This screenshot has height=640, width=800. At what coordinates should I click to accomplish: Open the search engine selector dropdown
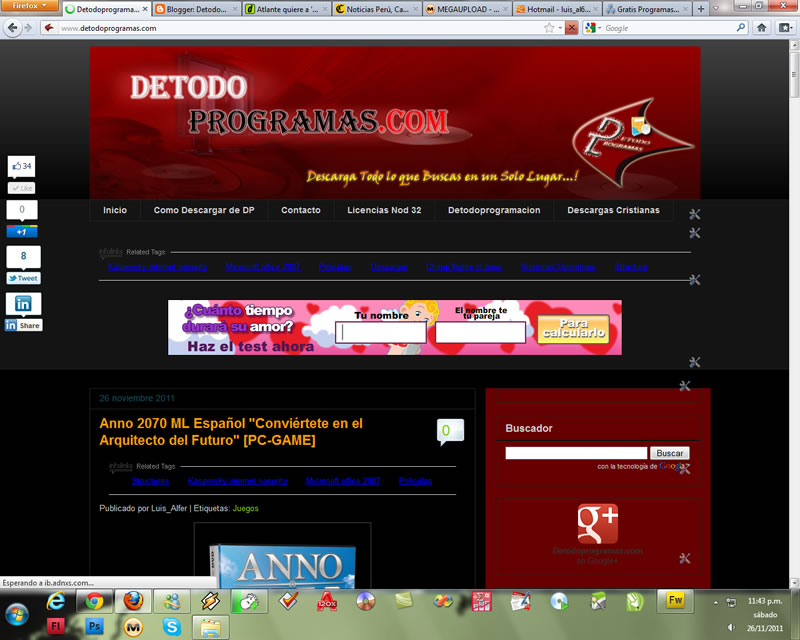(593, 28)
